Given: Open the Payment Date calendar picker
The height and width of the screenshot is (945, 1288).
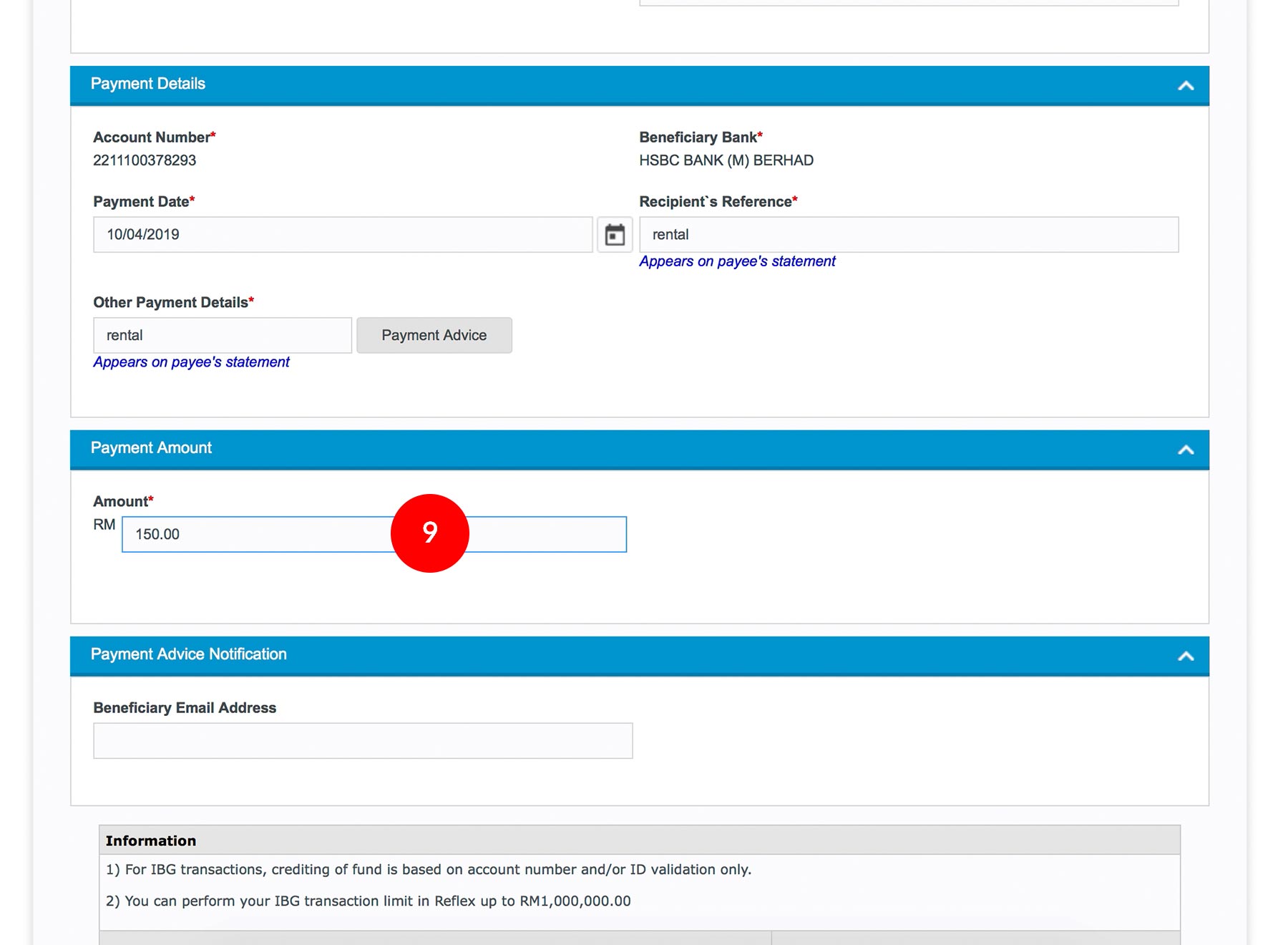Looking at the screenshot, I should (615, 235).
